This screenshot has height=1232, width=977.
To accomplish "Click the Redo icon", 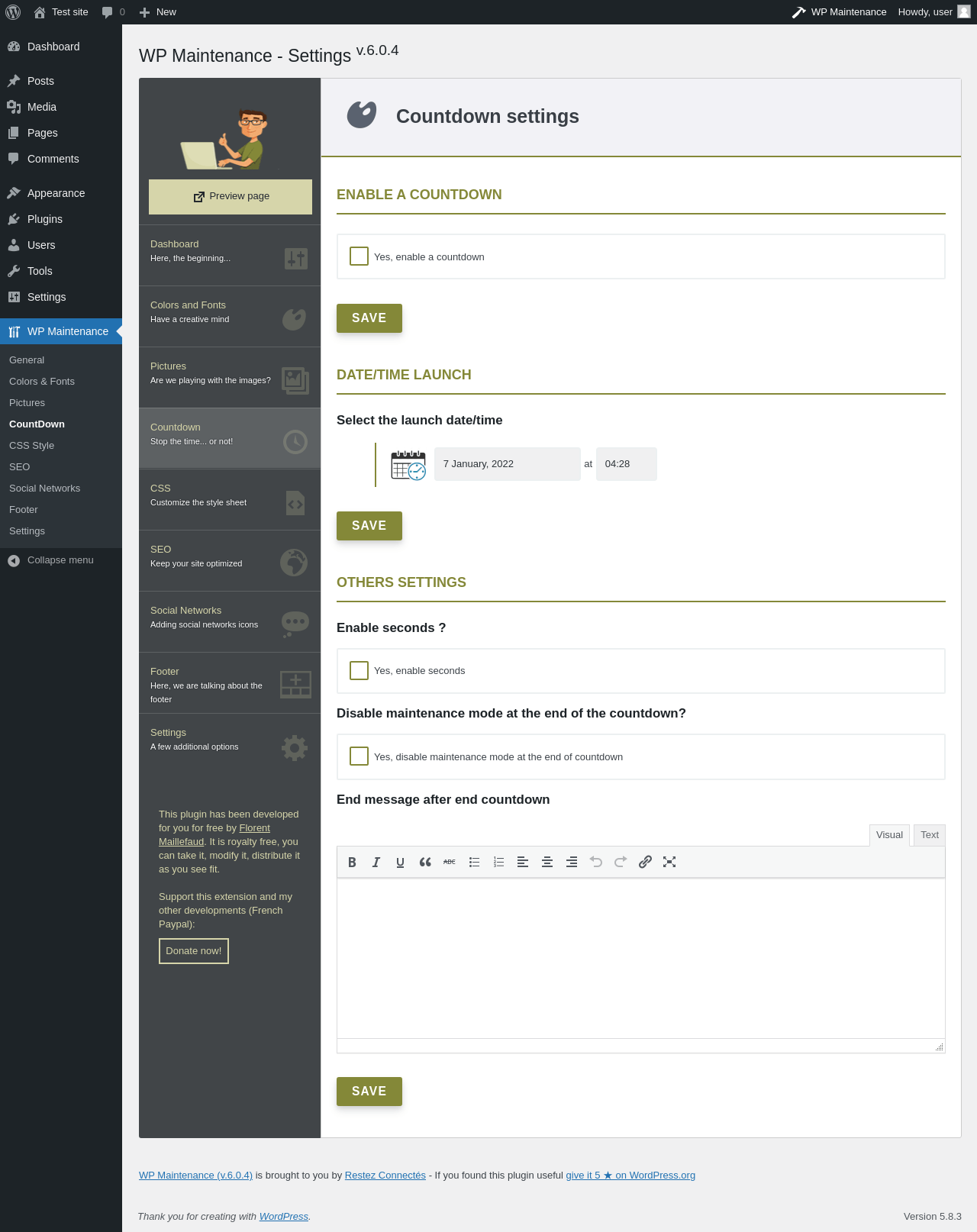I will [621, 862].
